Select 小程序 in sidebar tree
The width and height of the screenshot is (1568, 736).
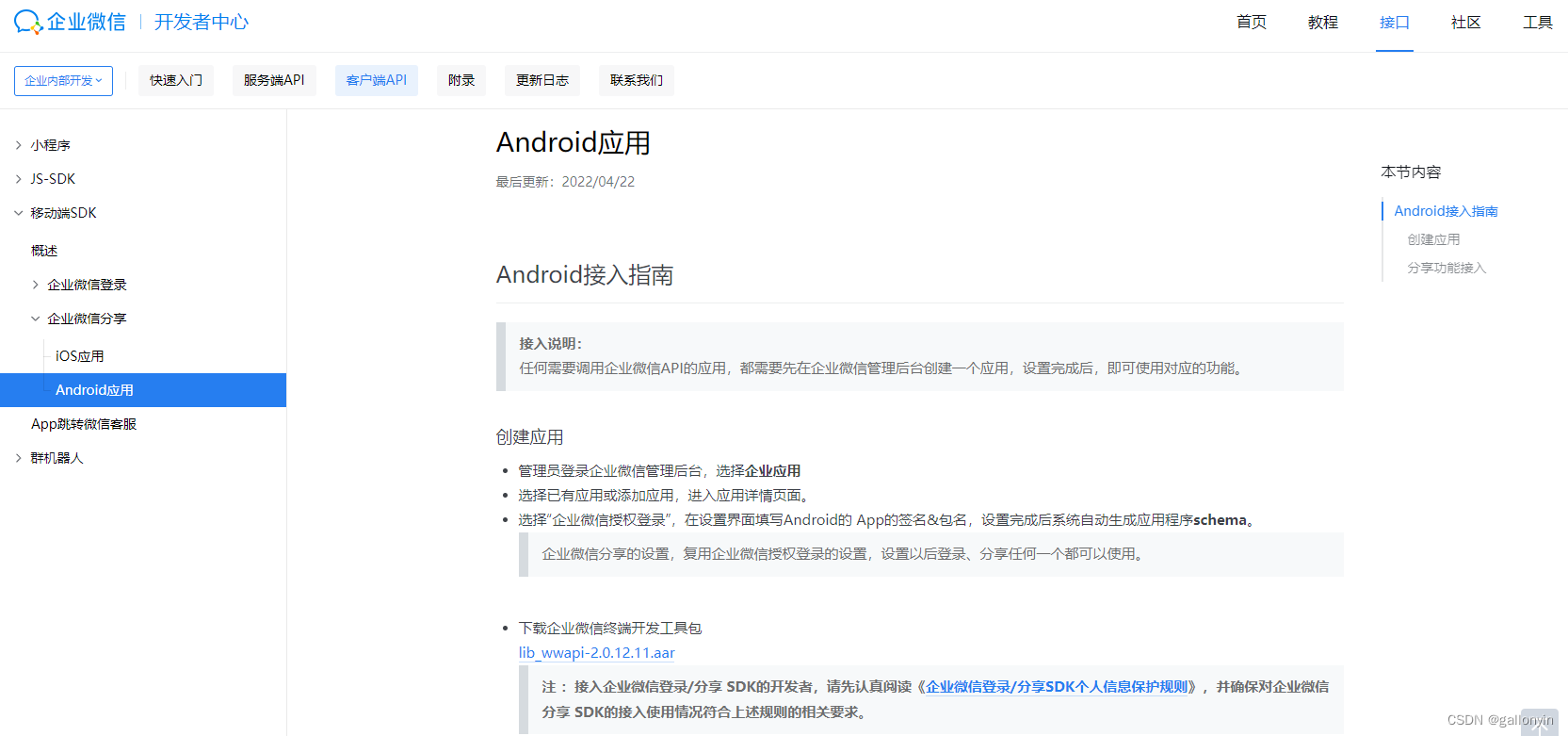51,145
